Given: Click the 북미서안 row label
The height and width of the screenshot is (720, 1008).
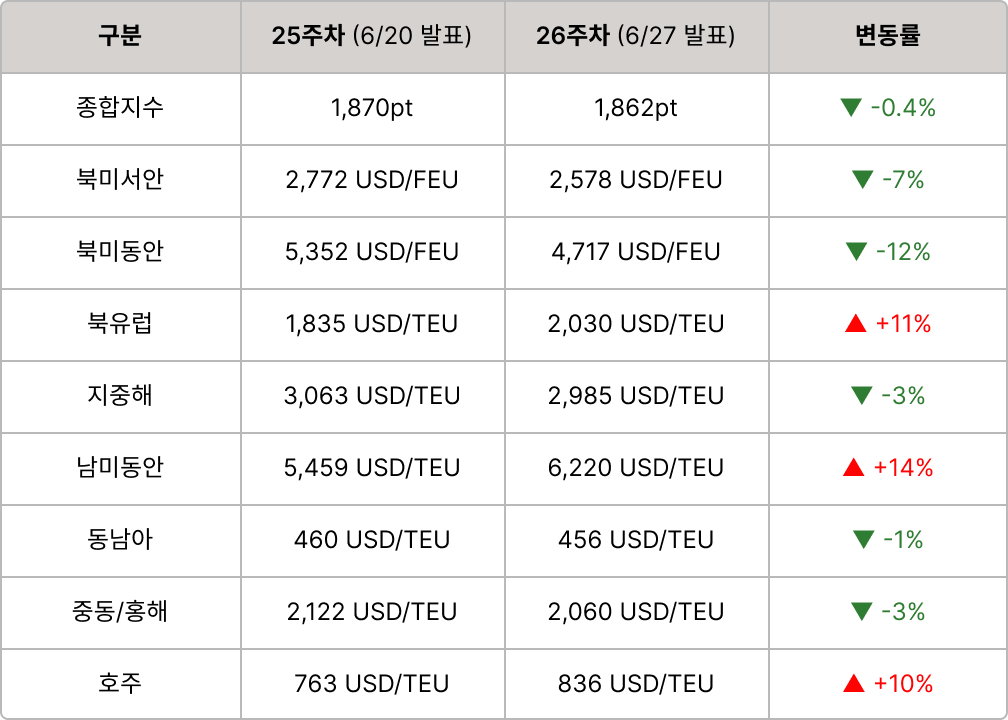Looking at the screenshot, I should click(x=120, y=179).
